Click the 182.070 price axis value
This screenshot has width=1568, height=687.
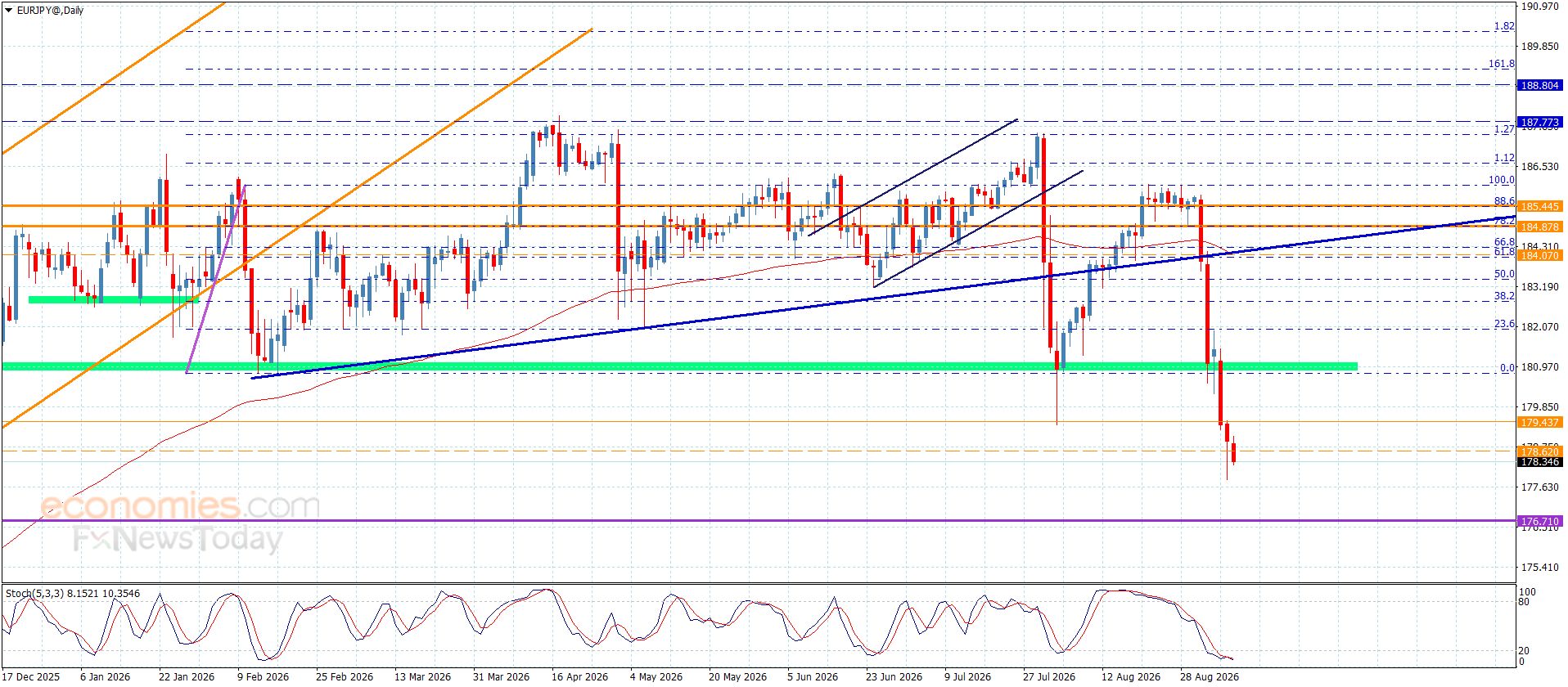point(1539,327)
